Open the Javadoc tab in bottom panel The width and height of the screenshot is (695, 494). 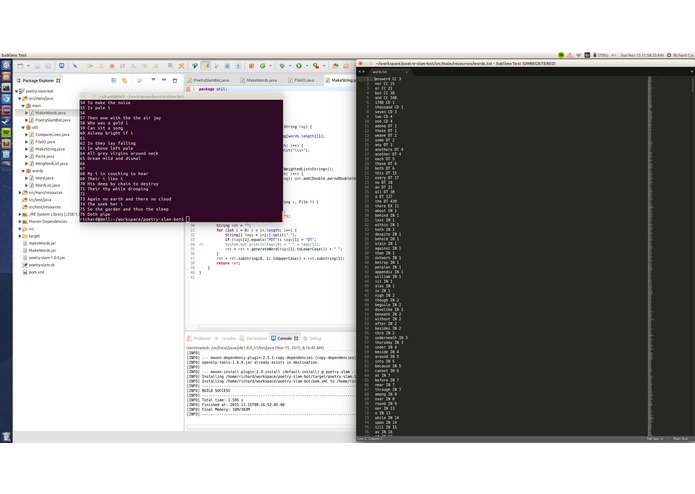tap(225, 338)
